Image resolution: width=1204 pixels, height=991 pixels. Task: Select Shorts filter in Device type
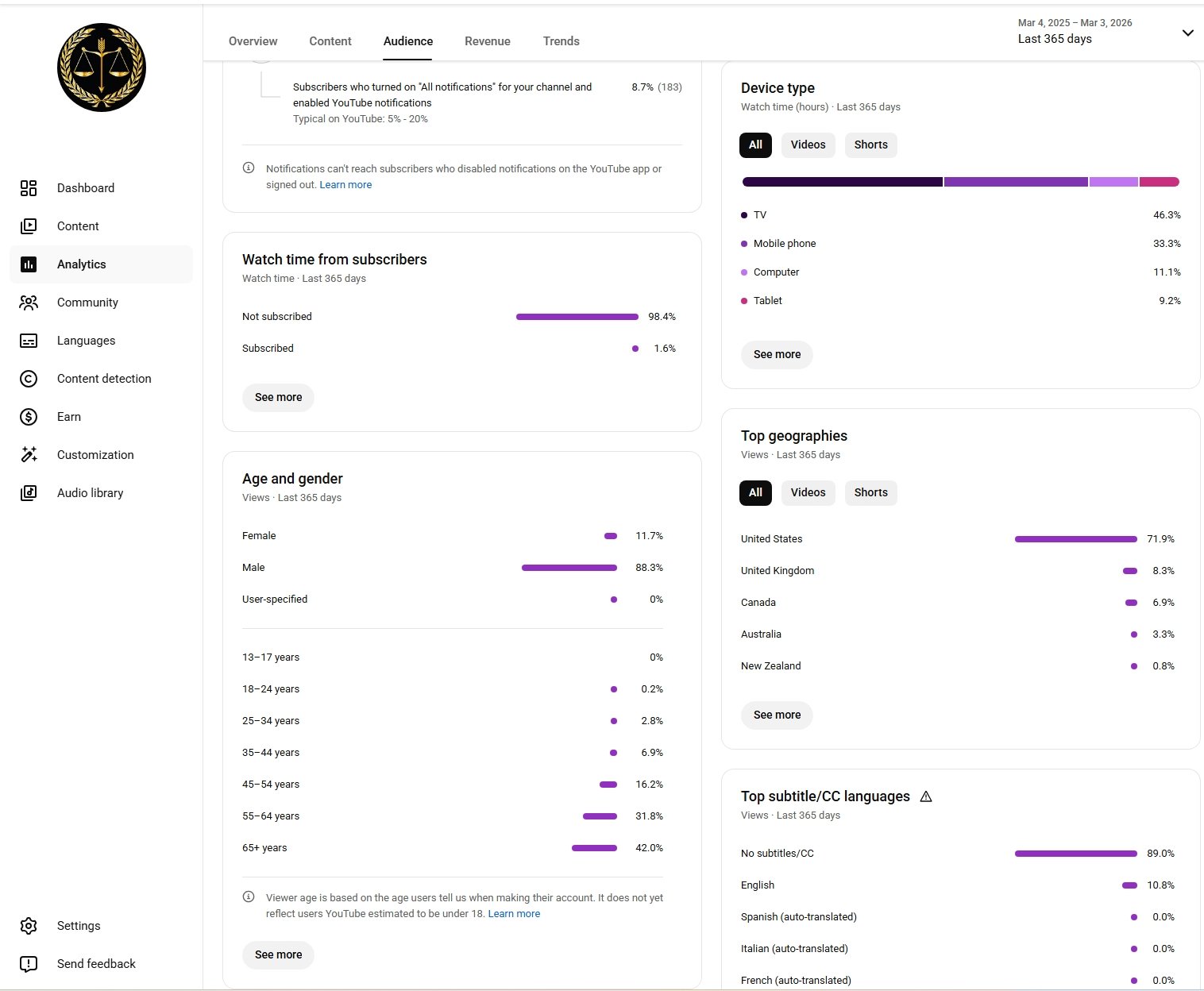click(870, 145)
